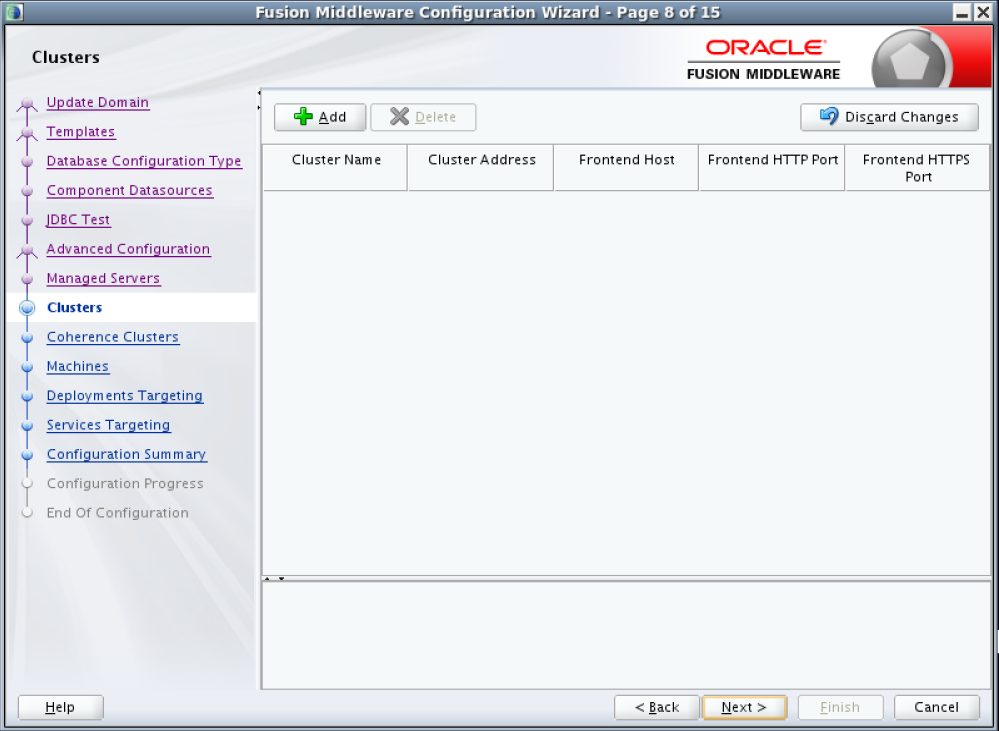Screen dimensions: 999x731
Task: Click the Cluster Address column header
Action: (x=481, y=168)
